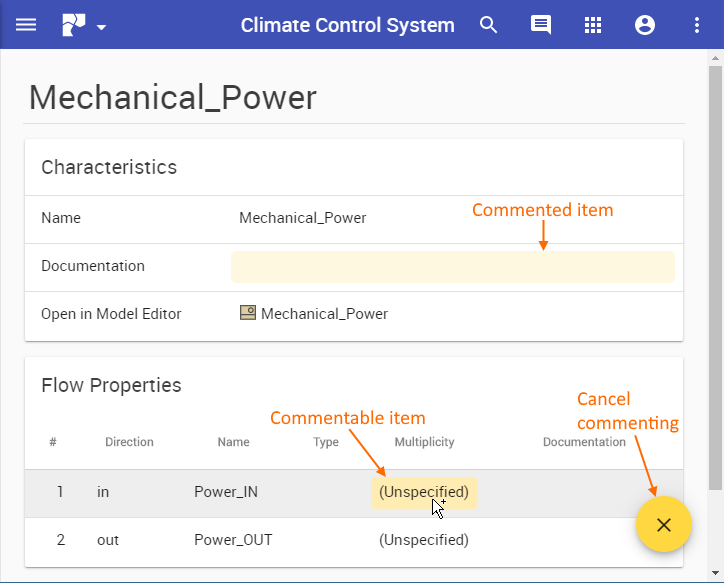Open the comments panel icon
Screen dimensions: 724x583
click(x=541, y=25)
